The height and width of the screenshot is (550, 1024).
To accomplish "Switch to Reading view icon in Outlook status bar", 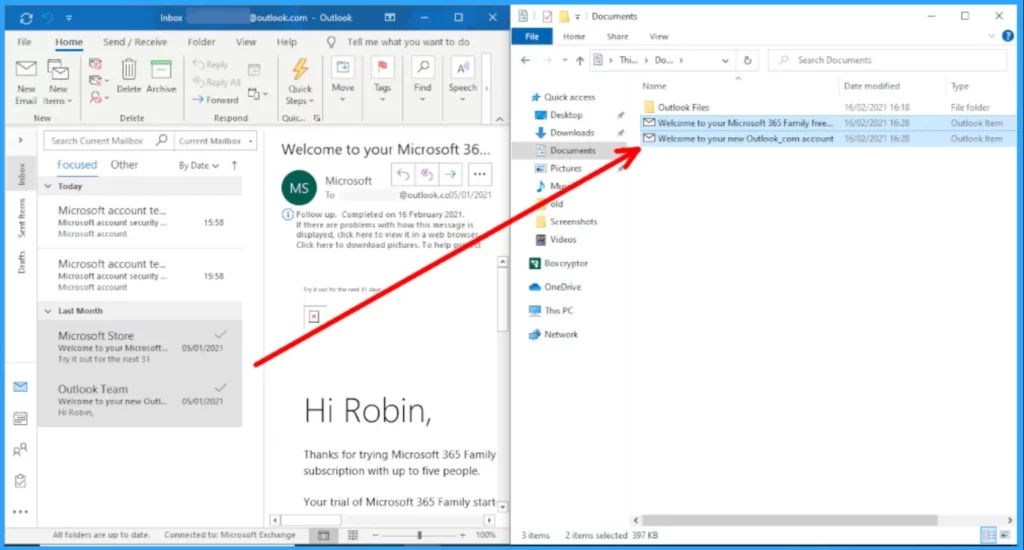I will tap(353, 535).
